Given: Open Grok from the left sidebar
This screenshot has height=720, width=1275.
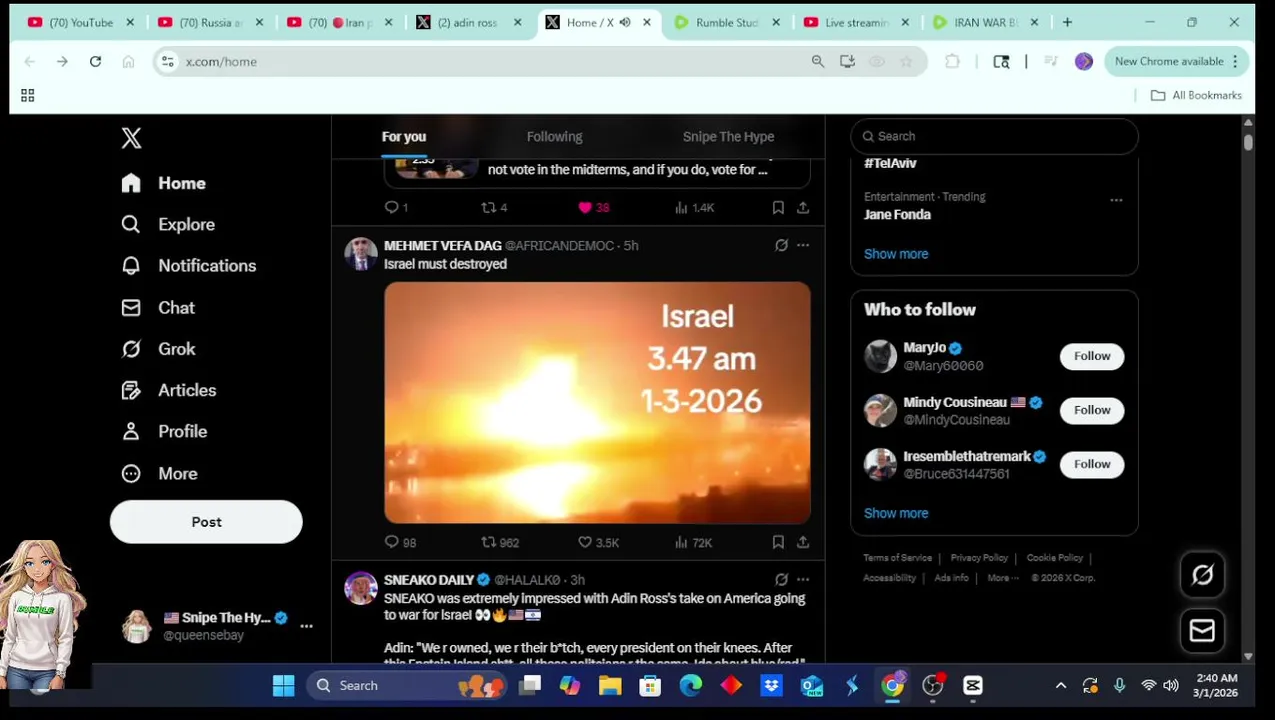Looking at the screenshot, I should 158,349.
